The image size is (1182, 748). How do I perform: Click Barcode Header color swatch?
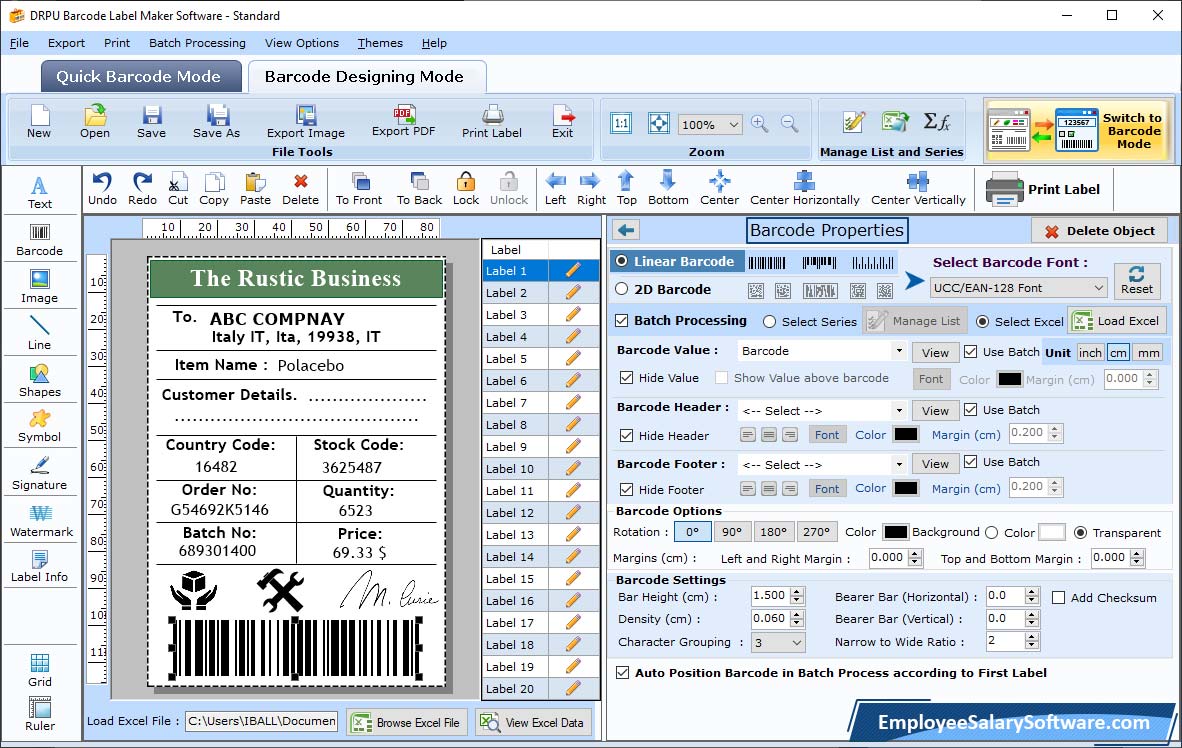905,434
